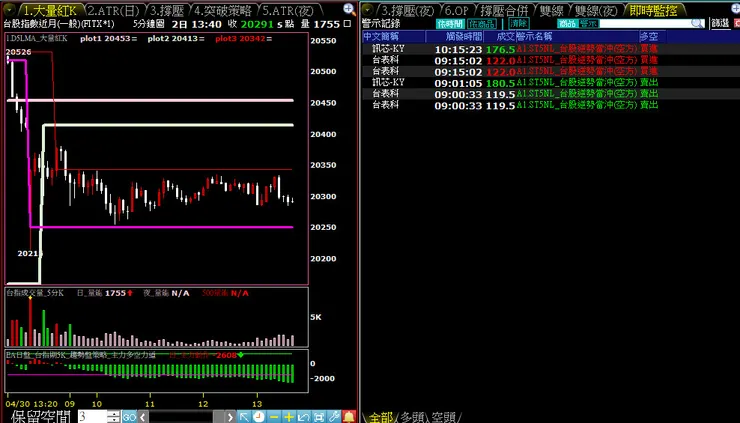Open the 4.突破策略 tab
Image resolution: width=740 pixels, height=423 pixels.
pyautogui.click(x=223, y=10)
